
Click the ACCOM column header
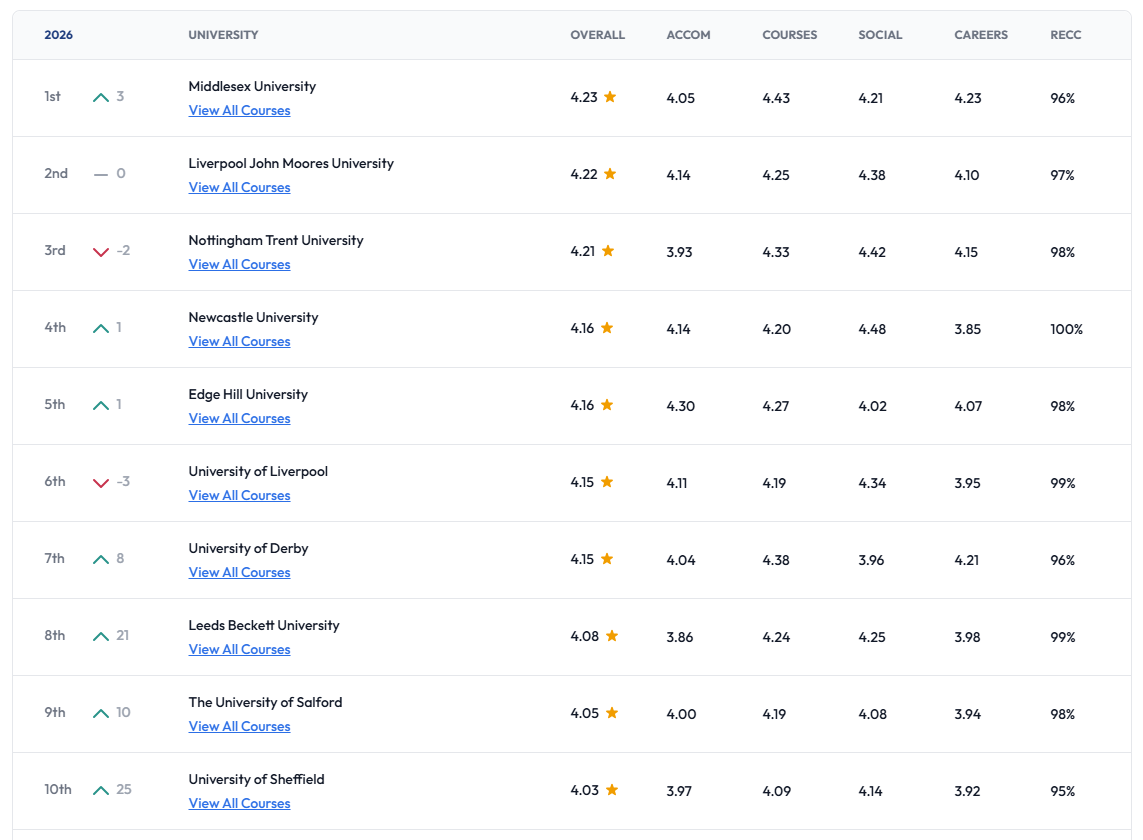coord(688,35)
